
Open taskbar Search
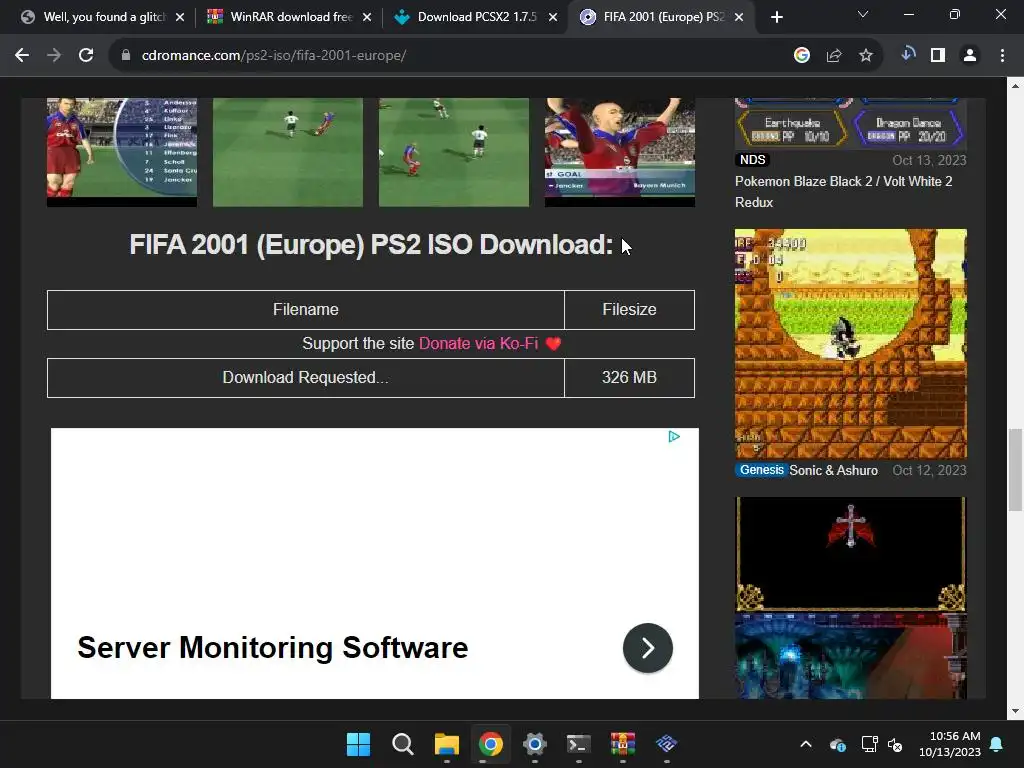pyautogui.click(x=402, y=744)
